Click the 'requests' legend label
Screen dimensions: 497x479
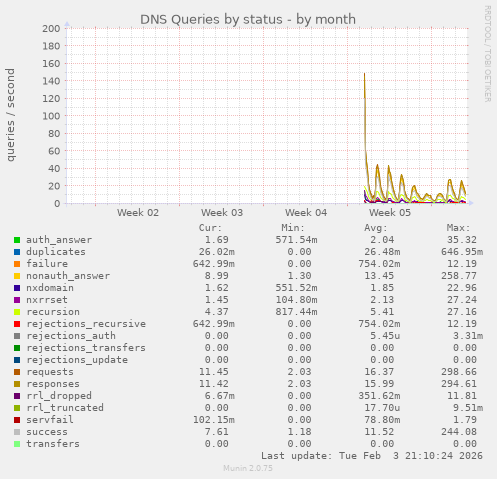[x=50, y=372]
